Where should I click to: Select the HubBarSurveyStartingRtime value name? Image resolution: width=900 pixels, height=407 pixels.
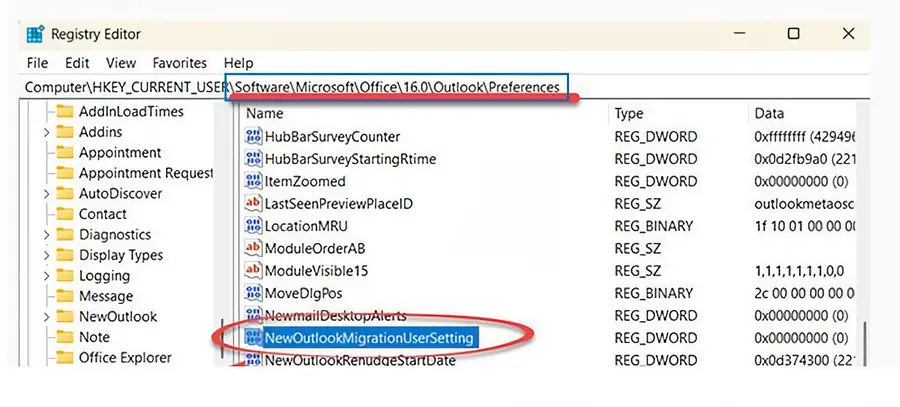[350, 159]
